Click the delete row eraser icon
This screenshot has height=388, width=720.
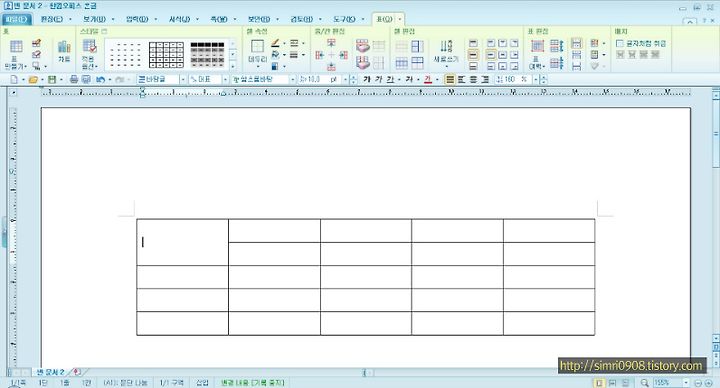click(x=363, y=45)
